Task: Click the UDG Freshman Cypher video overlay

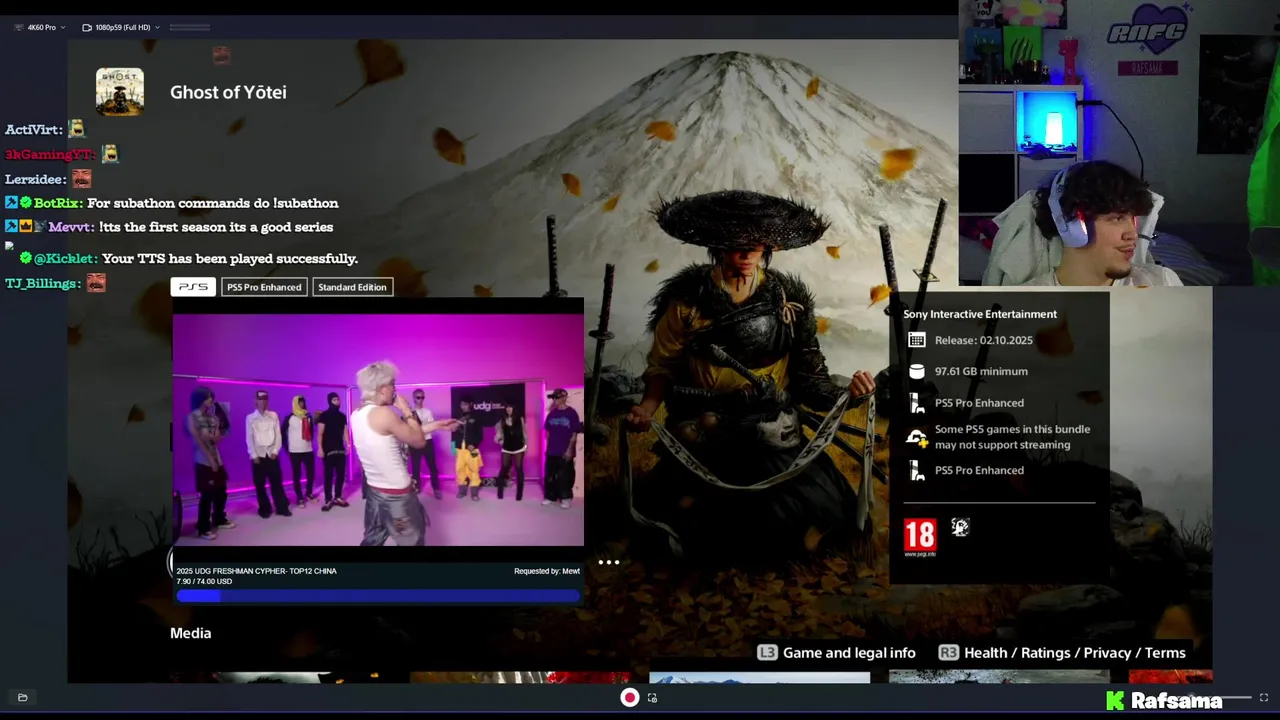Action: (378, 430)
